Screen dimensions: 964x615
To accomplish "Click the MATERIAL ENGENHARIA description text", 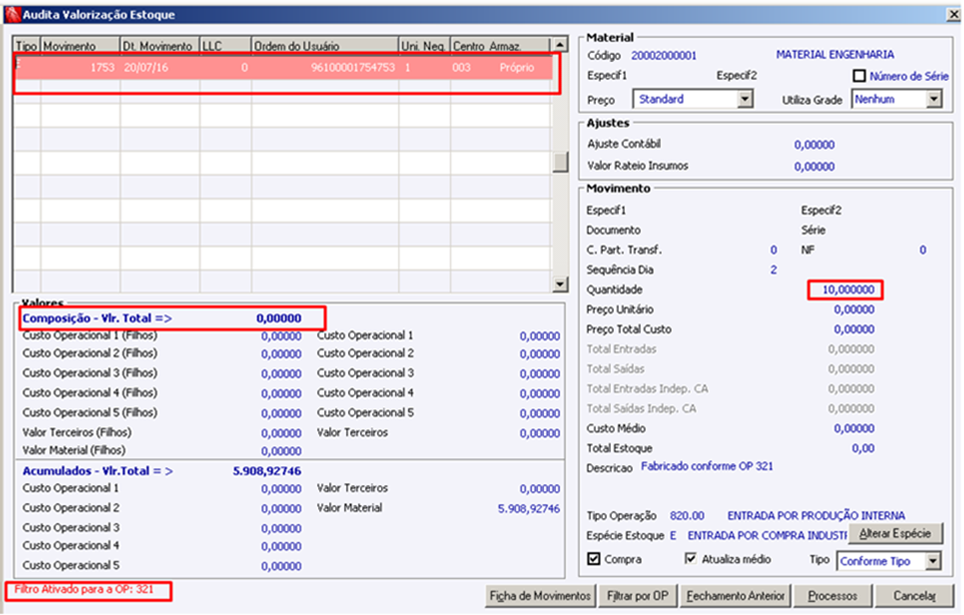I will click(x=835, y=54).
